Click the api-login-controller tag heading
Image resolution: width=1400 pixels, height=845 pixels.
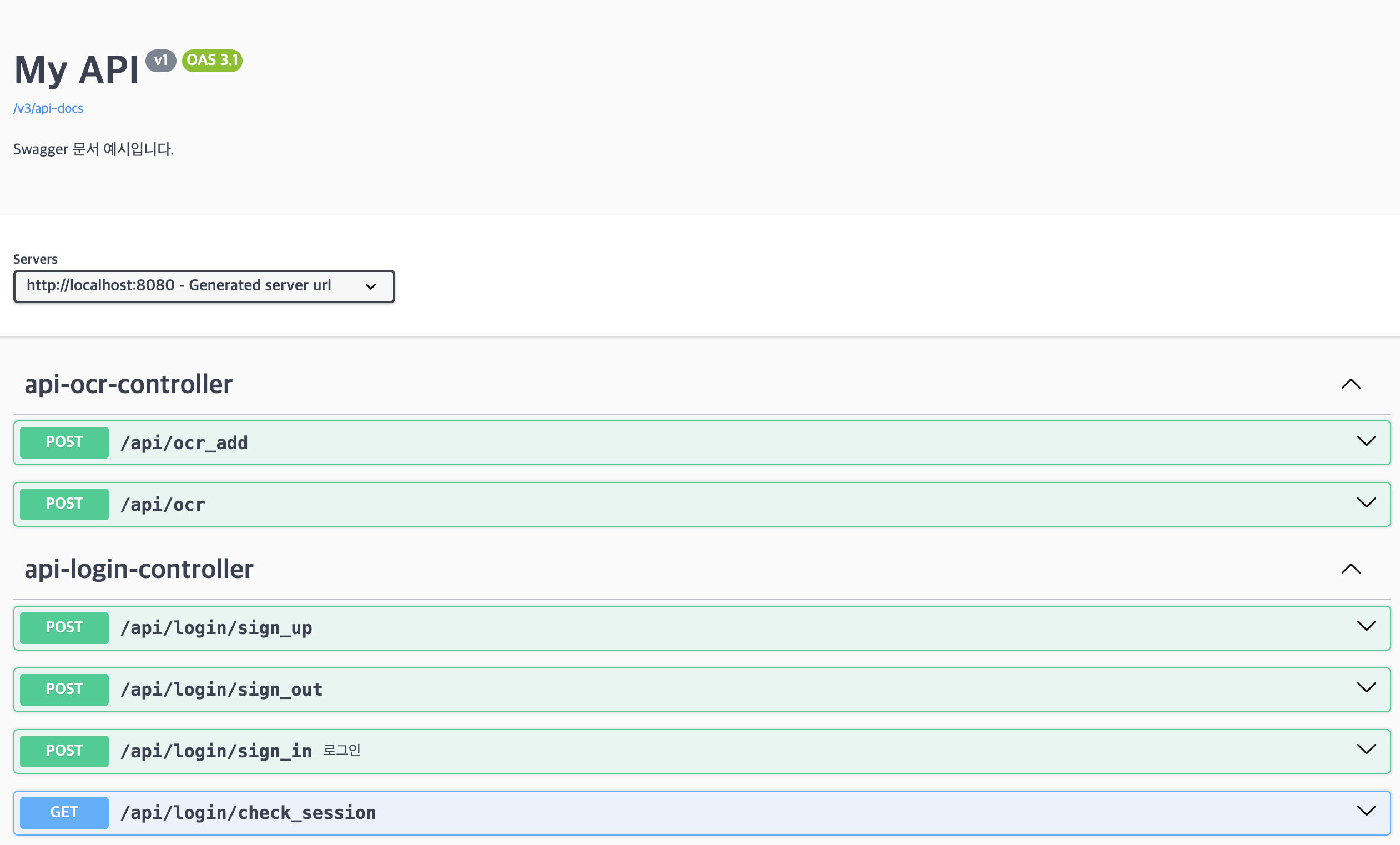139,570
